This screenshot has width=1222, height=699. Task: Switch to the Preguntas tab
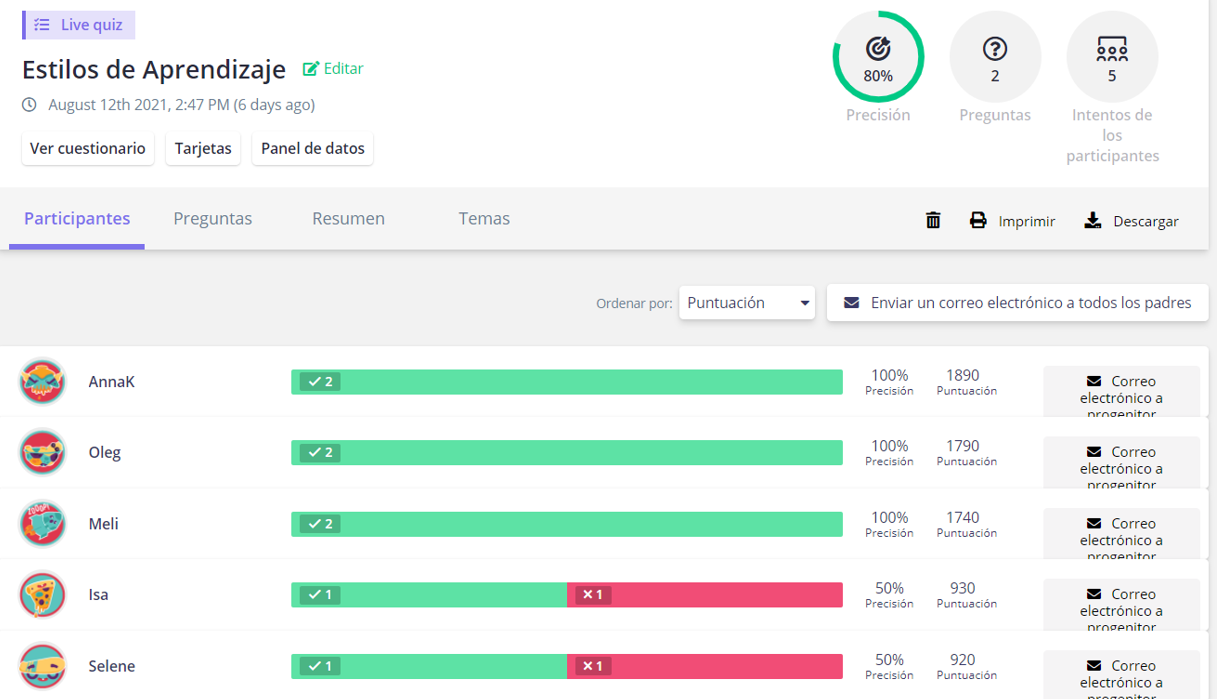[x=212, y=219]
